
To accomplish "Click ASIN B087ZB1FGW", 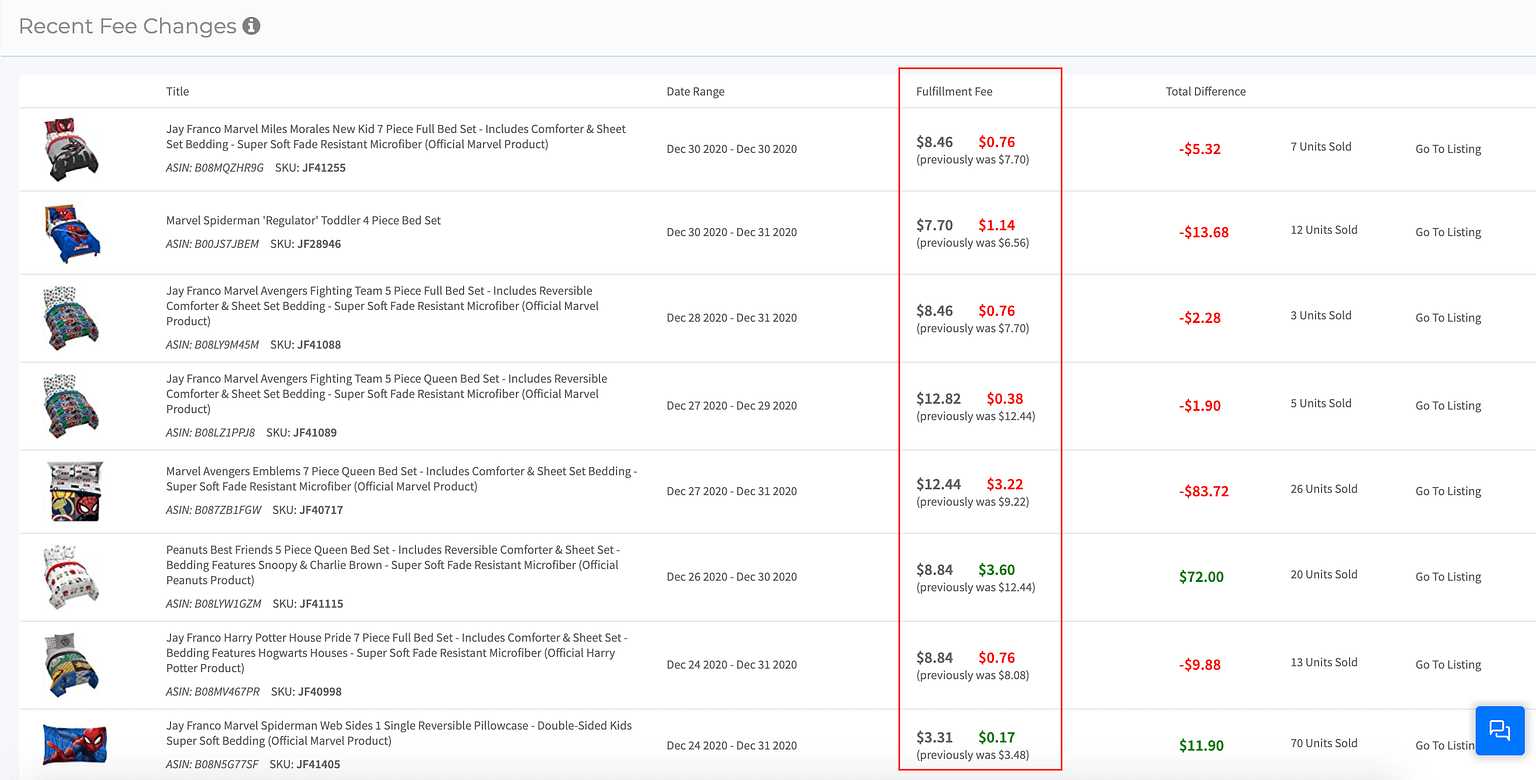I will tap(213, 510).
